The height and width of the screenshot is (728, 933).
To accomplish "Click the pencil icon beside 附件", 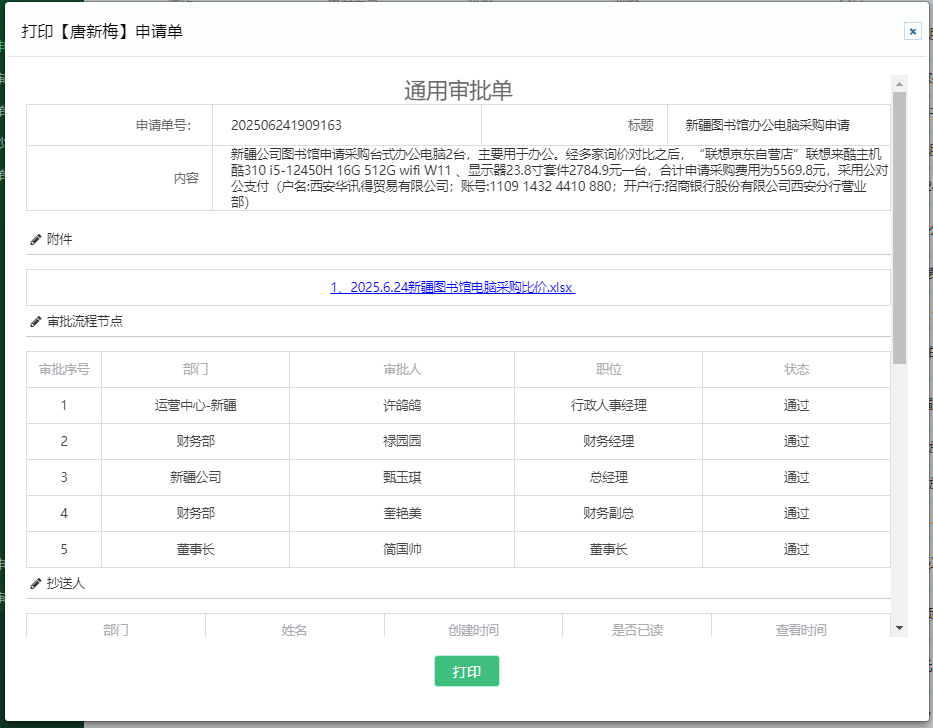I will point(36,239).
